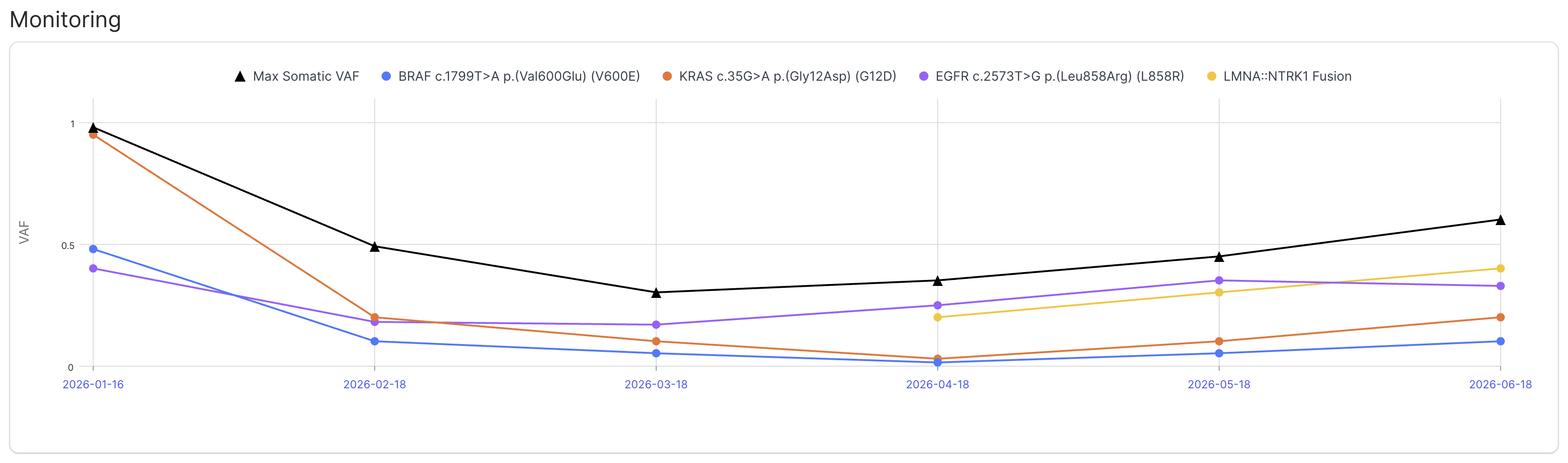Click the purple EGFR L858R legend dot
The image size is (1568, 463).
pyautogui.click(x=923, y=76)
